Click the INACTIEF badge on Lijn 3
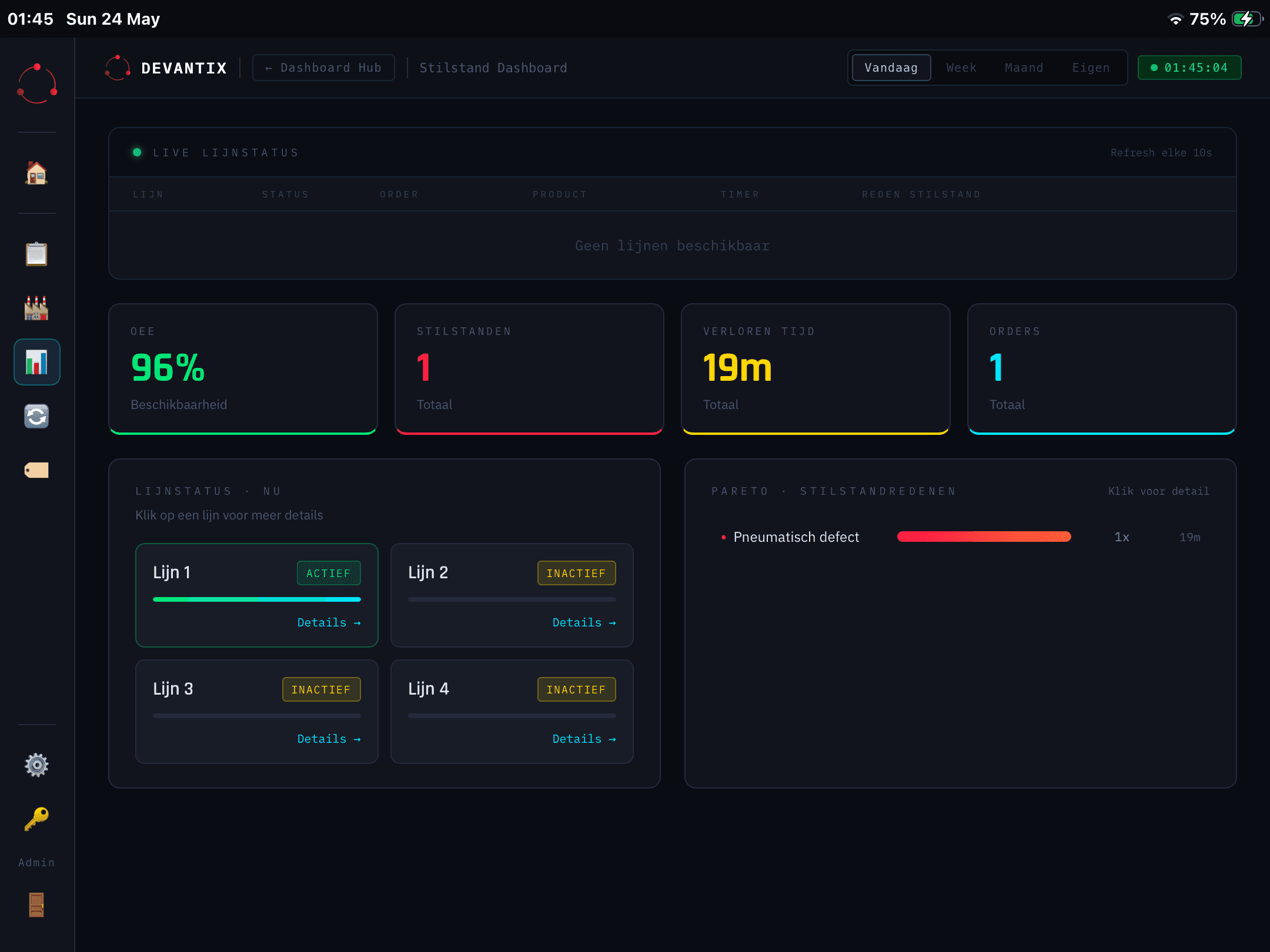The height and width of the screenshot is (952, 1270). (x=321, y=689)
